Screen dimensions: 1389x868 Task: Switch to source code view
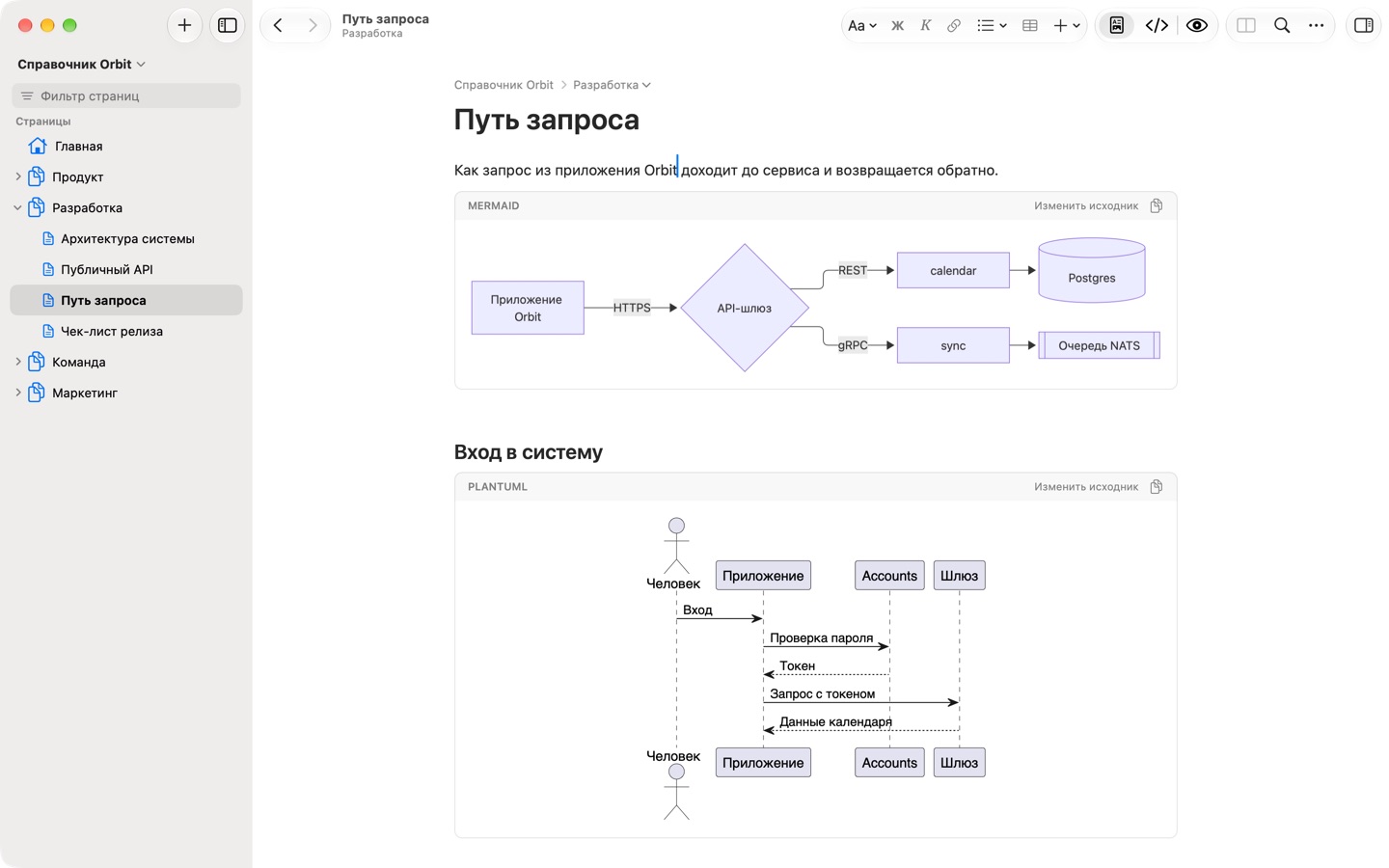click(1157, 26)
